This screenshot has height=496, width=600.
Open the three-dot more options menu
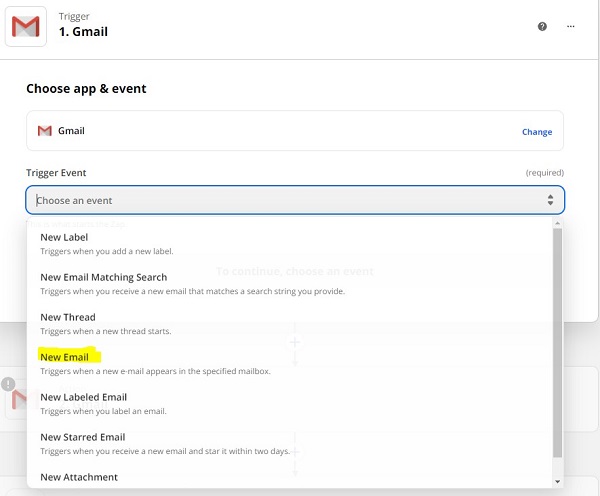(x=571, y=26)
